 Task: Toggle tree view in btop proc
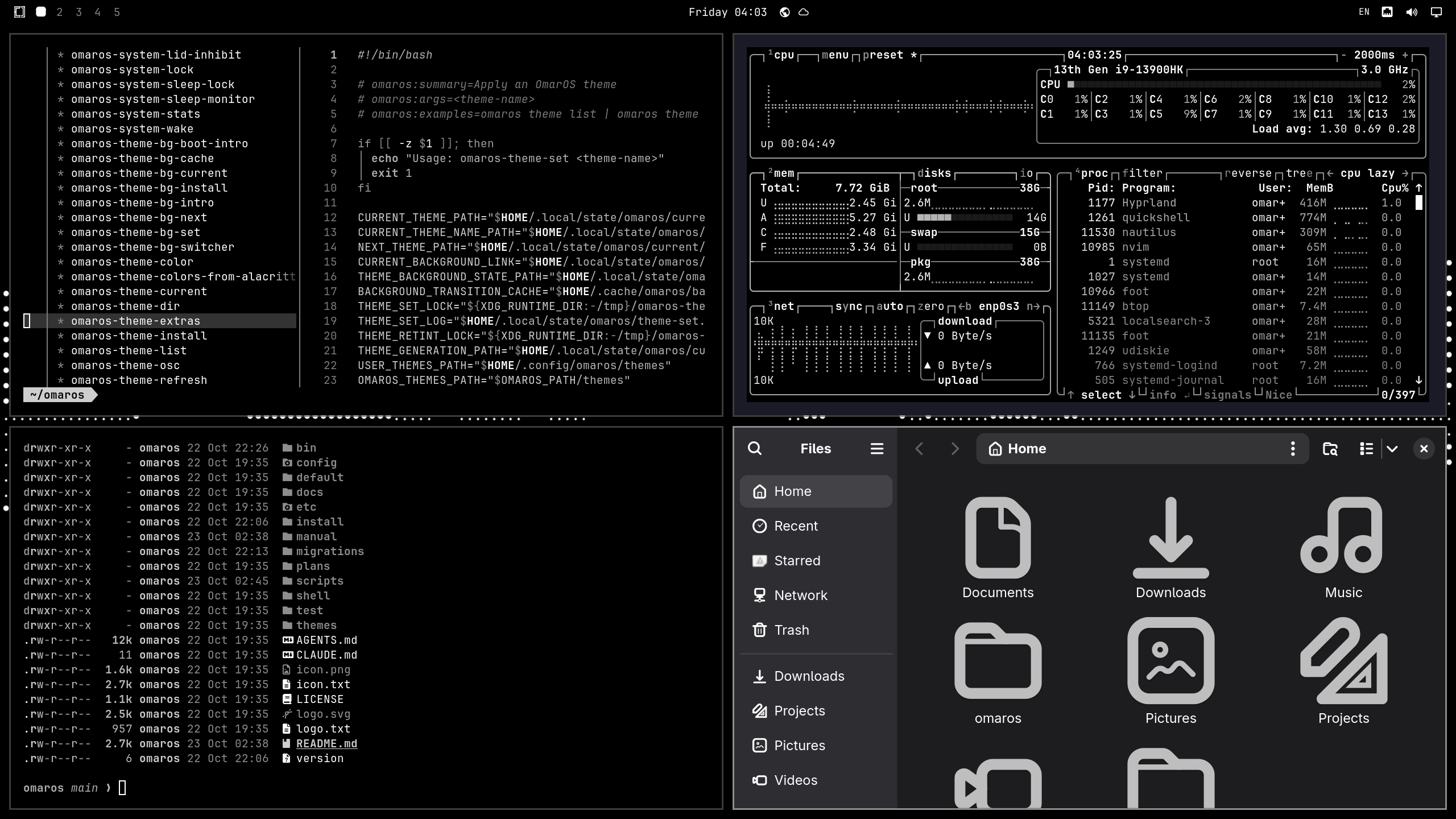click(1299, 173)
